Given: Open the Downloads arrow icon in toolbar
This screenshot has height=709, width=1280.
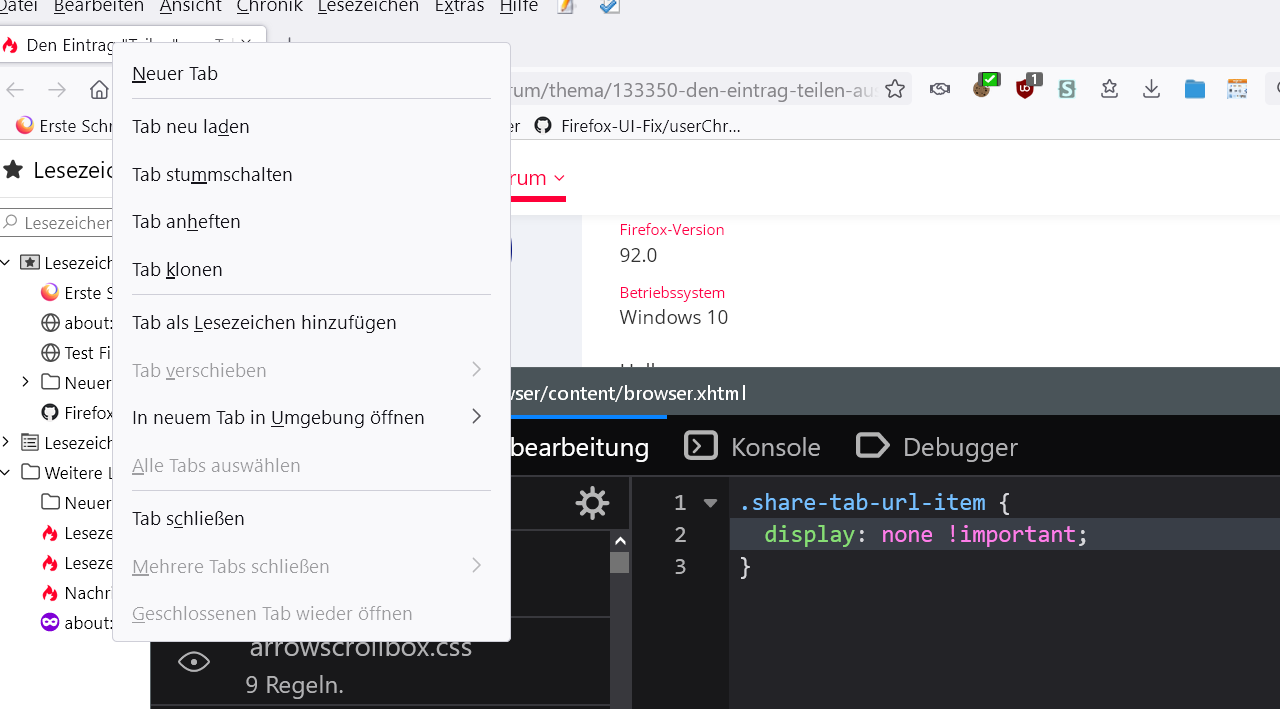Looking at the screenshot, I should tap(1151, 90).
